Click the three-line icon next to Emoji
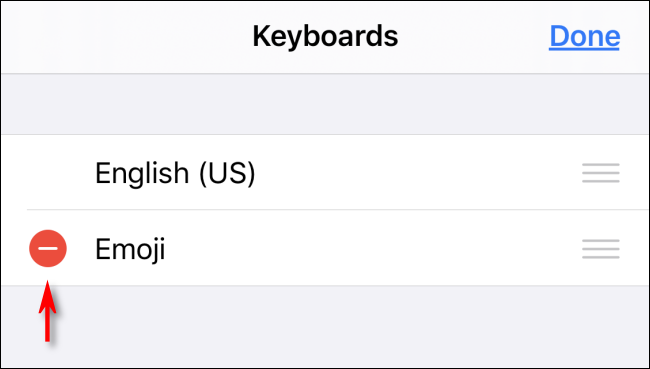Image resolution: width=650 pixels, height=369 pixels. (x=601, y=249)
